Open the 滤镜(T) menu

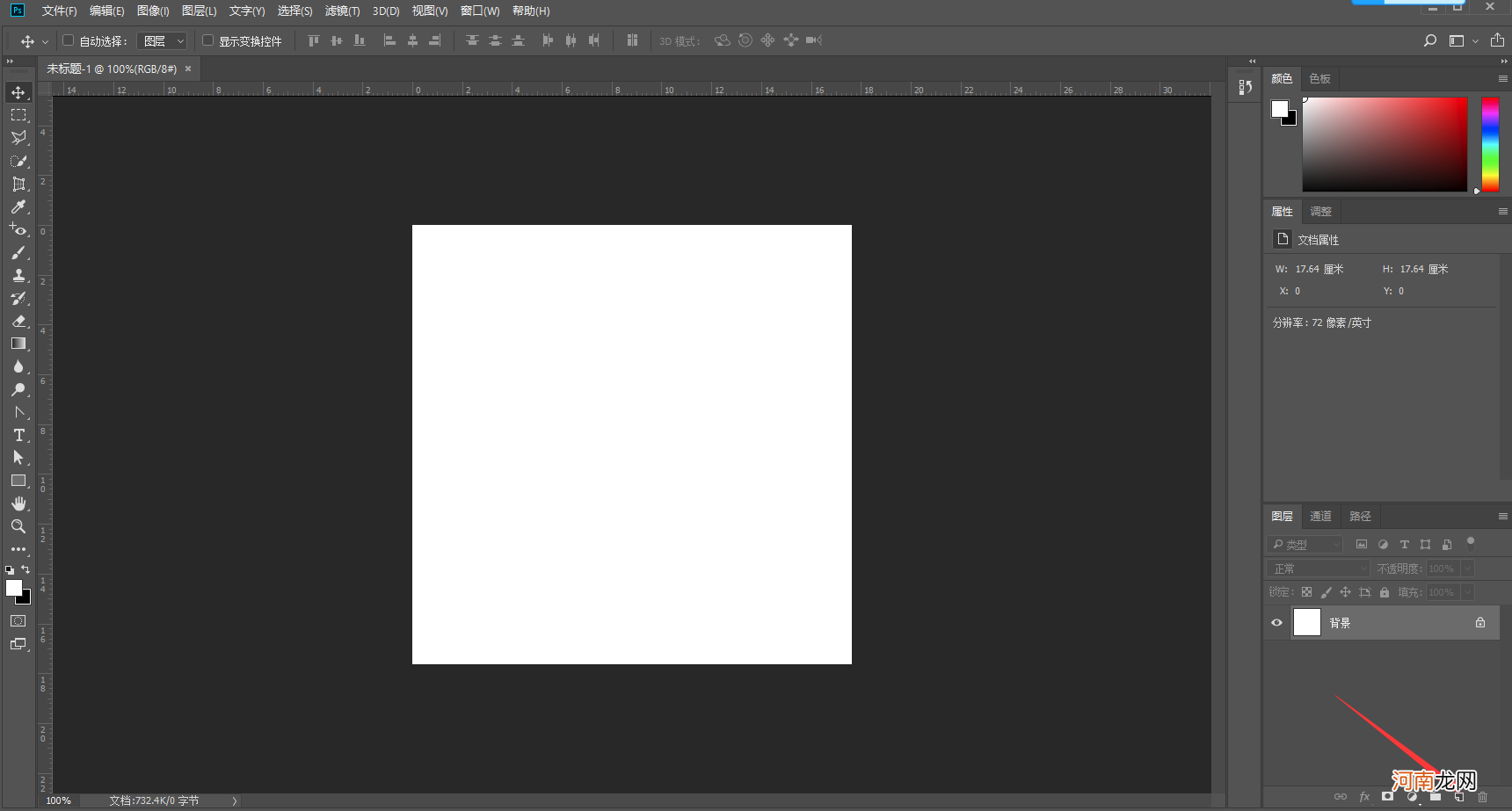342,11
